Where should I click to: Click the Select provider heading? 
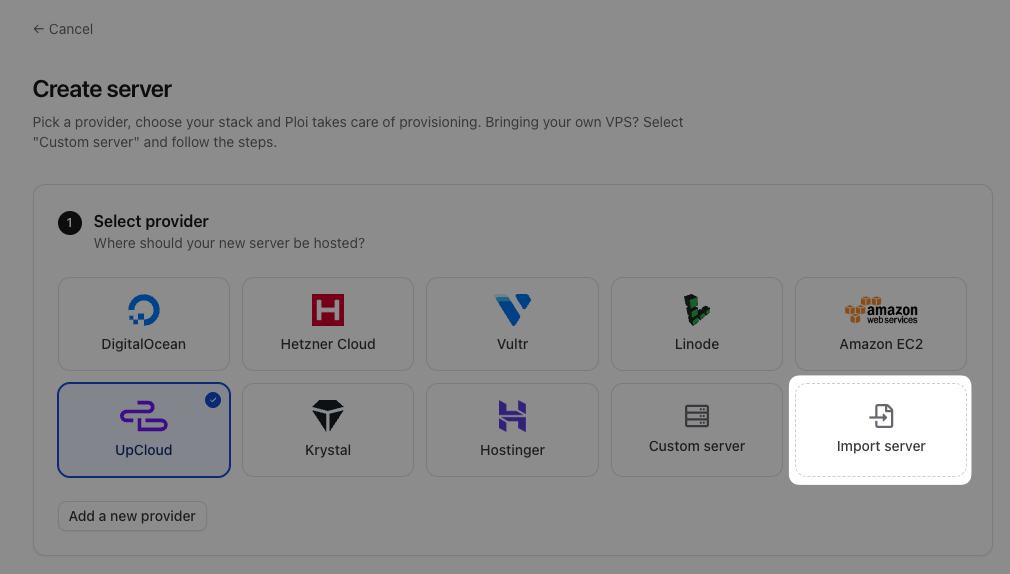point(151,221)
